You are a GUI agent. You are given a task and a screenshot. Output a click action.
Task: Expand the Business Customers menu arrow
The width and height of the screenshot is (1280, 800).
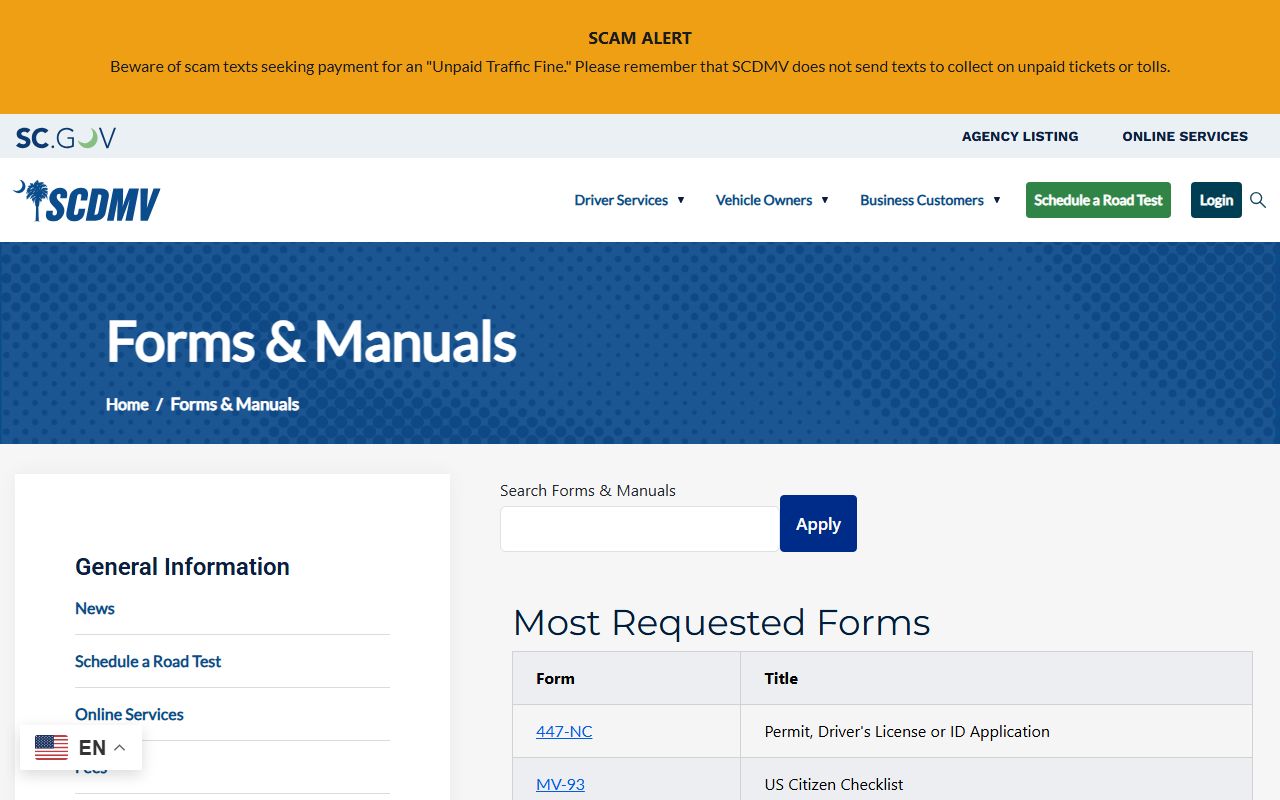pos(997,200)
